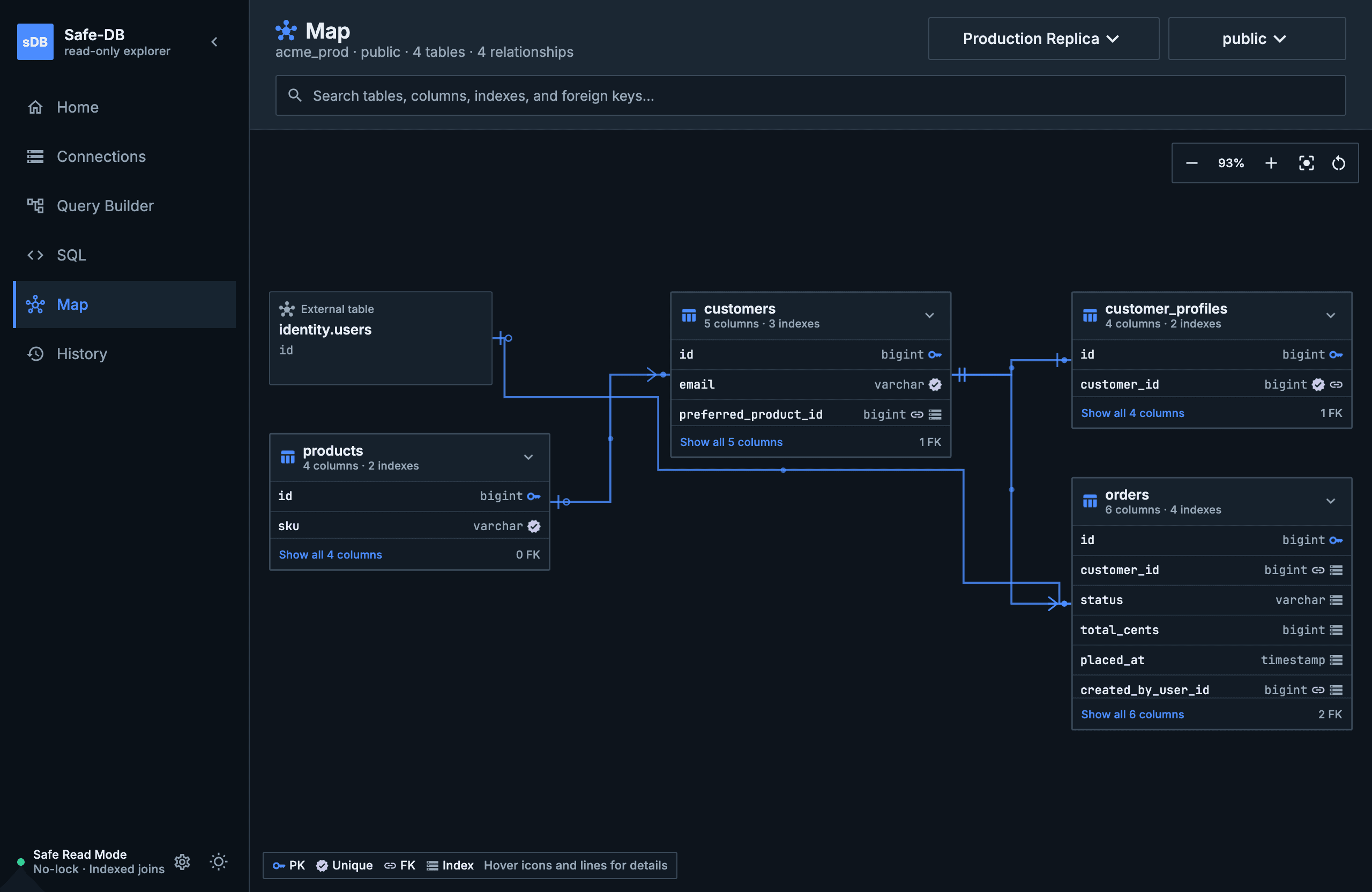Screen dimensions: 1372x892
Task: Click the index icon on orders placed_at
Action: [1336, 660]
